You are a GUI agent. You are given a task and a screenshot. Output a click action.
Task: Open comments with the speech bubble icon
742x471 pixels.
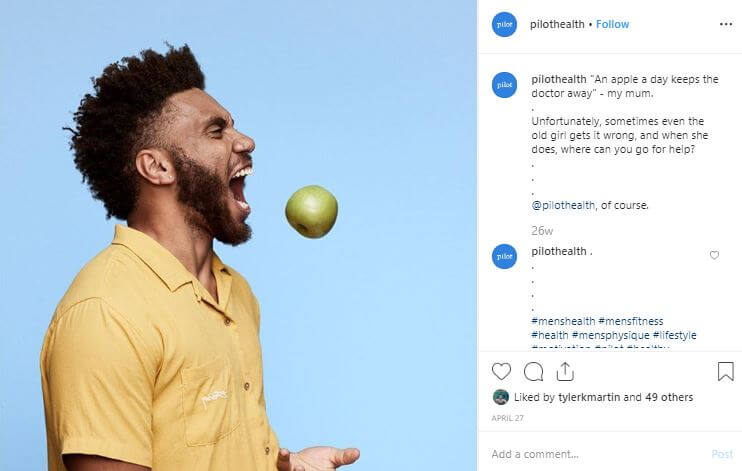[533, 372]
